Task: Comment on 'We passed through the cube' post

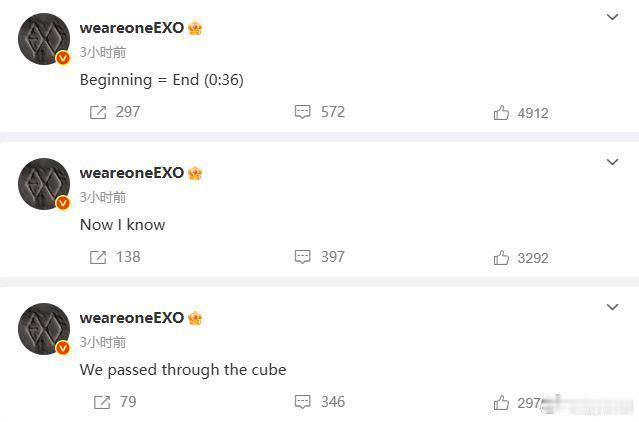Action: [303, 402]
